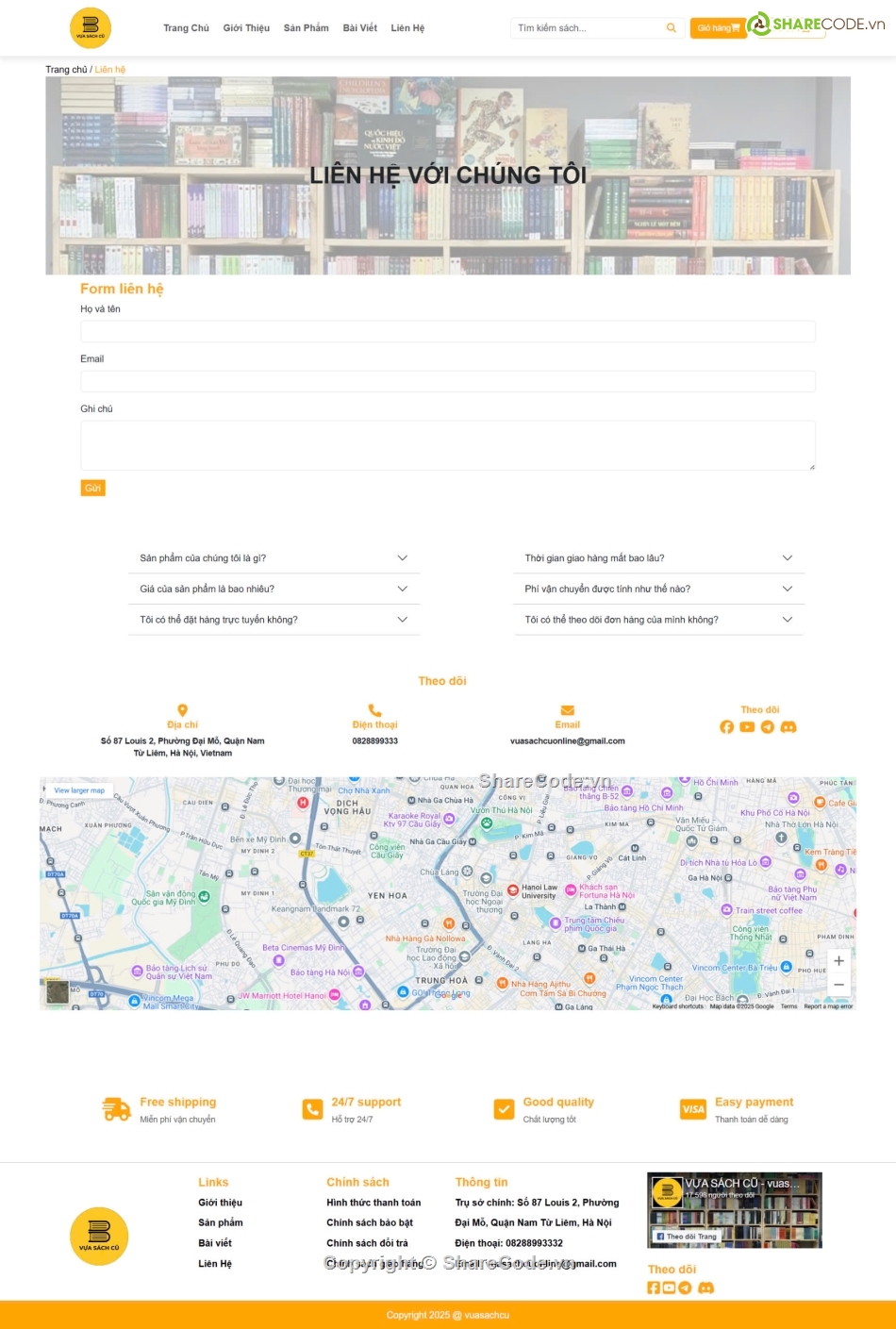Expand 'Sản phẩm của chúng tôi là gì?'
Viewport: 896px width, 1329px height.
[274, 558]
